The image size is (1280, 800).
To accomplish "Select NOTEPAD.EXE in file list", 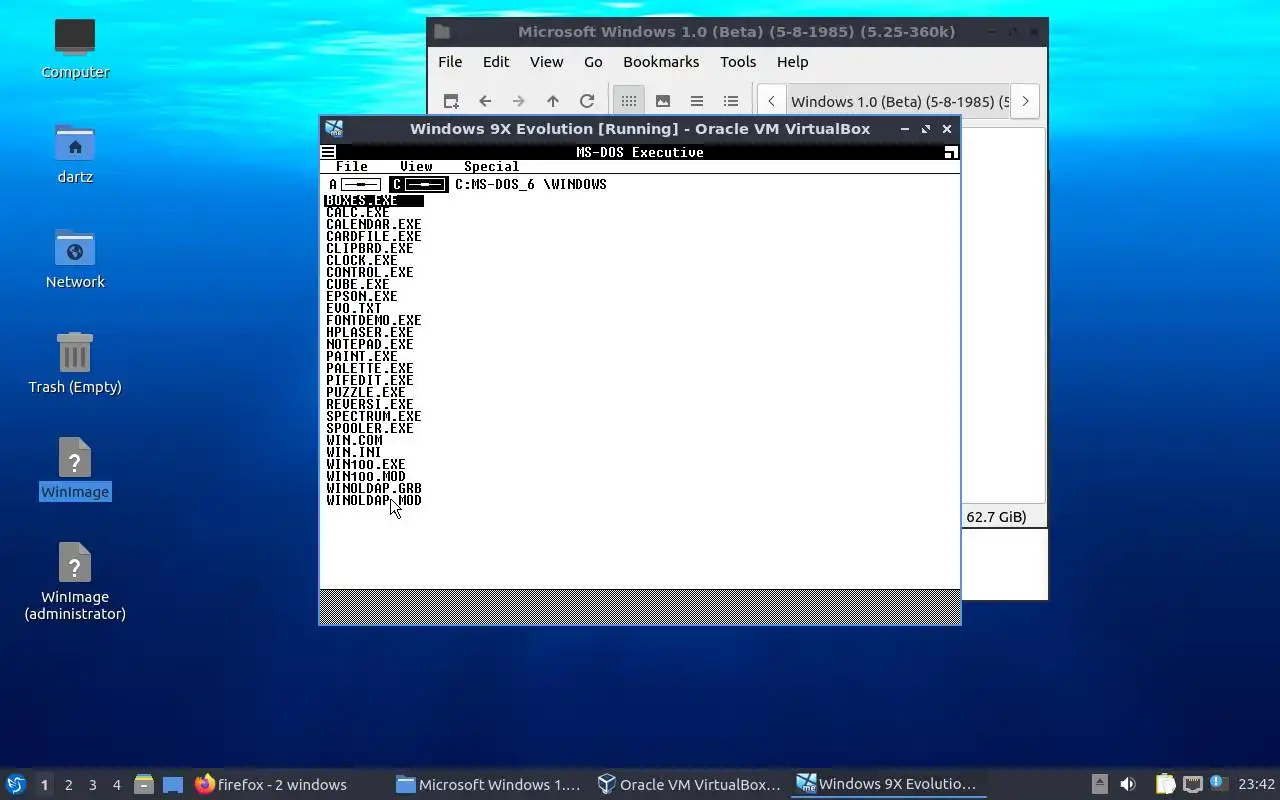I will tap(369, 344).
